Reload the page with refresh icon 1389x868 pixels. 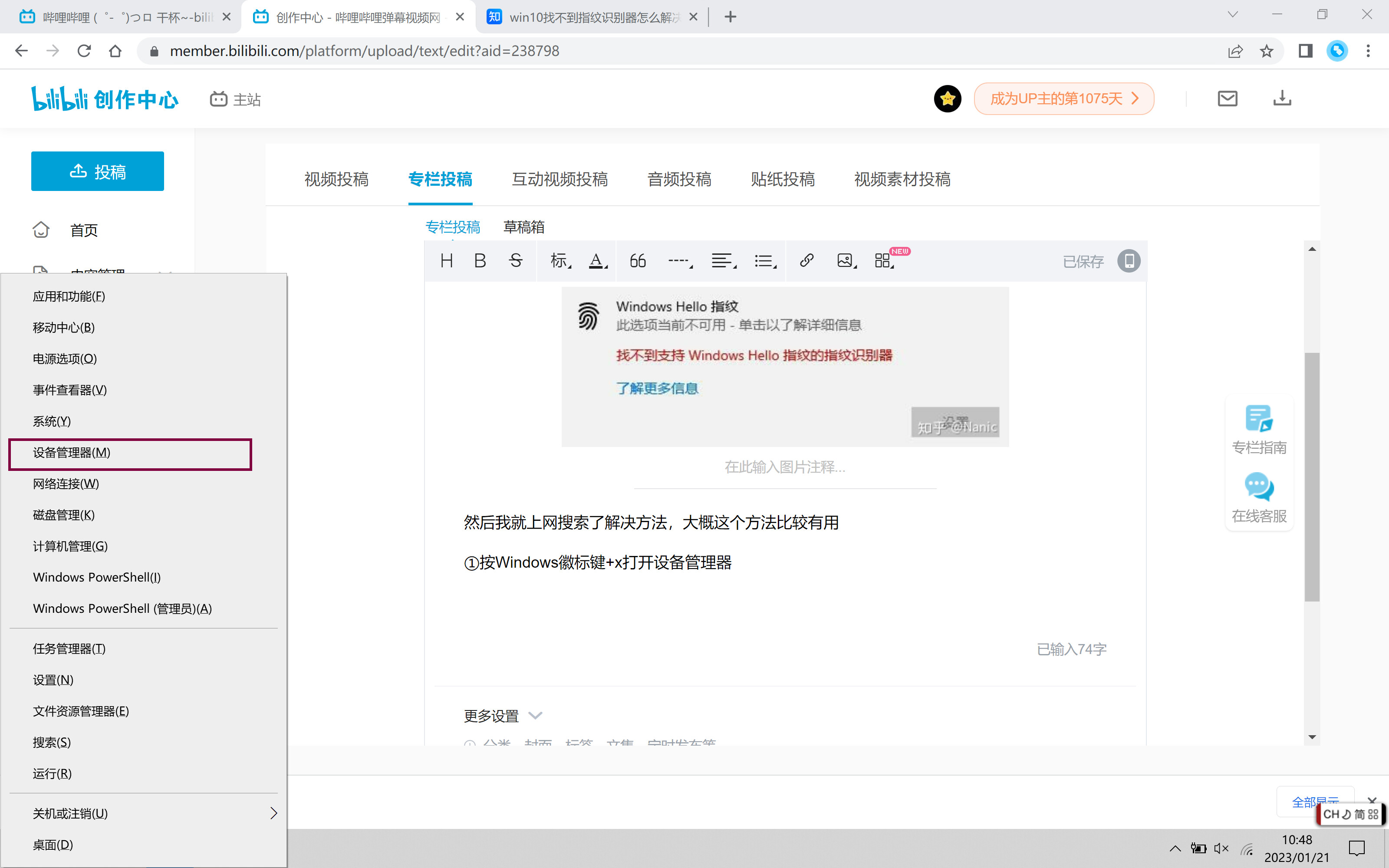(84, 50)
